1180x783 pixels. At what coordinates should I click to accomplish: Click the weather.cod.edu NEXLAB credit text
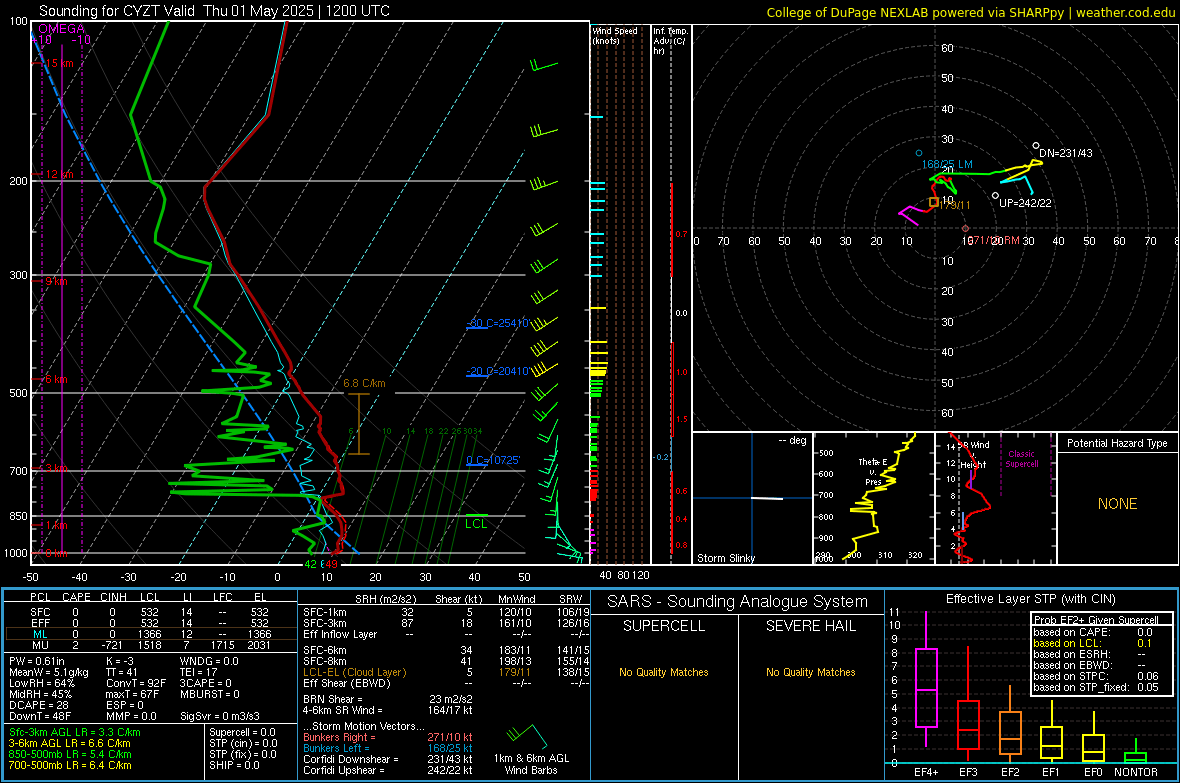(x=971, y=12)
